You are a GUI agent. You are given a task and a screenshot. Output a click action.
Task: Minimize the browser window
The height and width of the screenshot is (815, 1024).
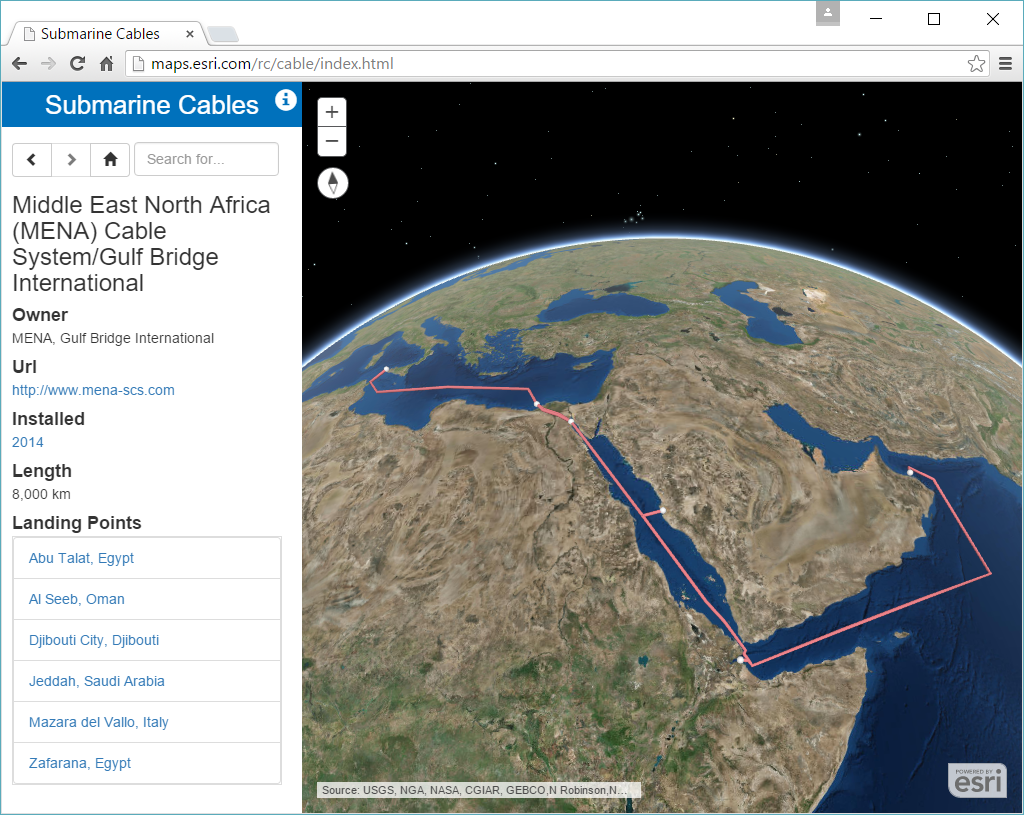pyautogui.click(x=876, y=19)
